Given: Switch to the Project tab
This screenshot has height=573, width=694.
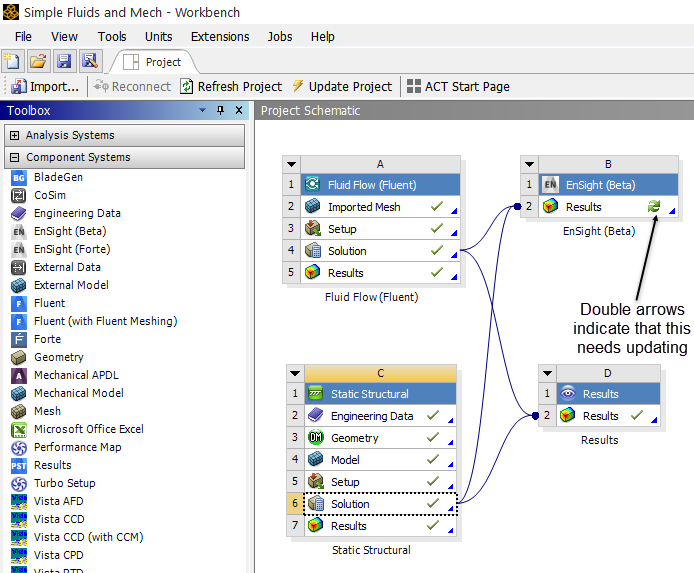Looking at the screenshot, I should tap(153, 62).
